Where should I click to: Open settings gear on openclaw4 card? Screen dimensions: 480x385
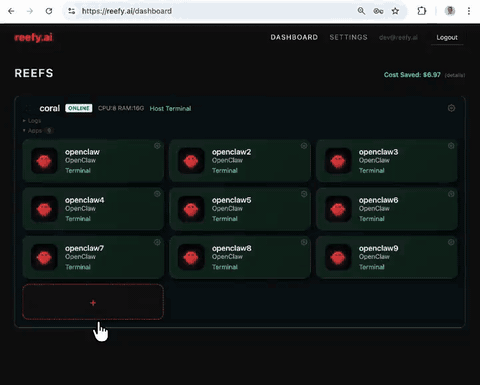157,194
